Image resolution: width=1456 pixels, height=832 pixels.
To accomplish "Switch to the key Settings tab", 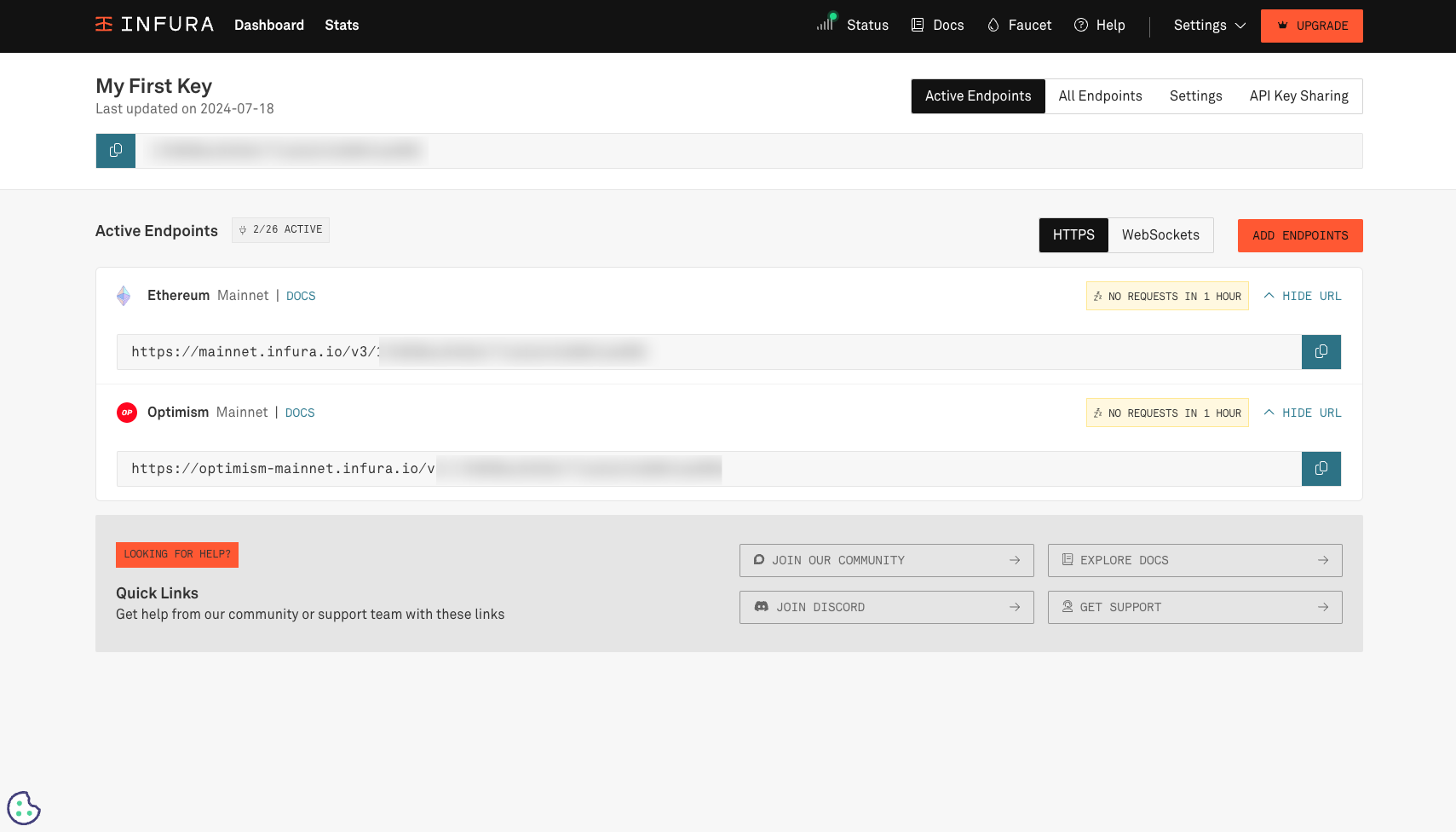I will coord(1195,95).
